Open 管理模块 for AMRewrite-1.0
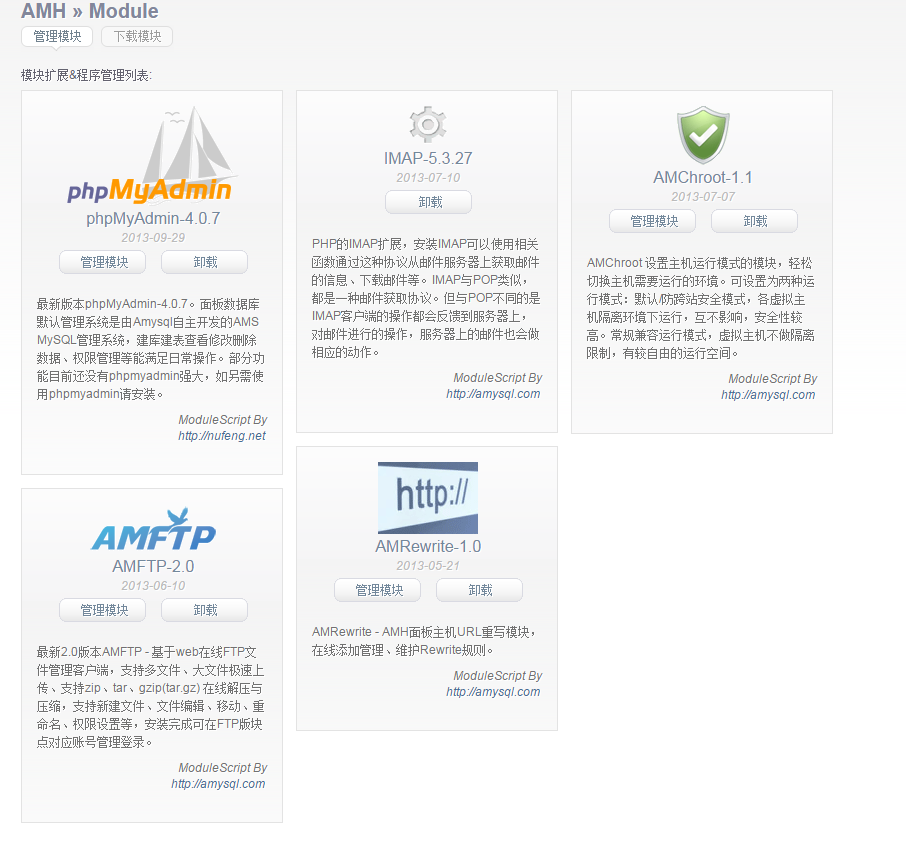The width and height of the screenshot is (906, 843). [377, 590]
